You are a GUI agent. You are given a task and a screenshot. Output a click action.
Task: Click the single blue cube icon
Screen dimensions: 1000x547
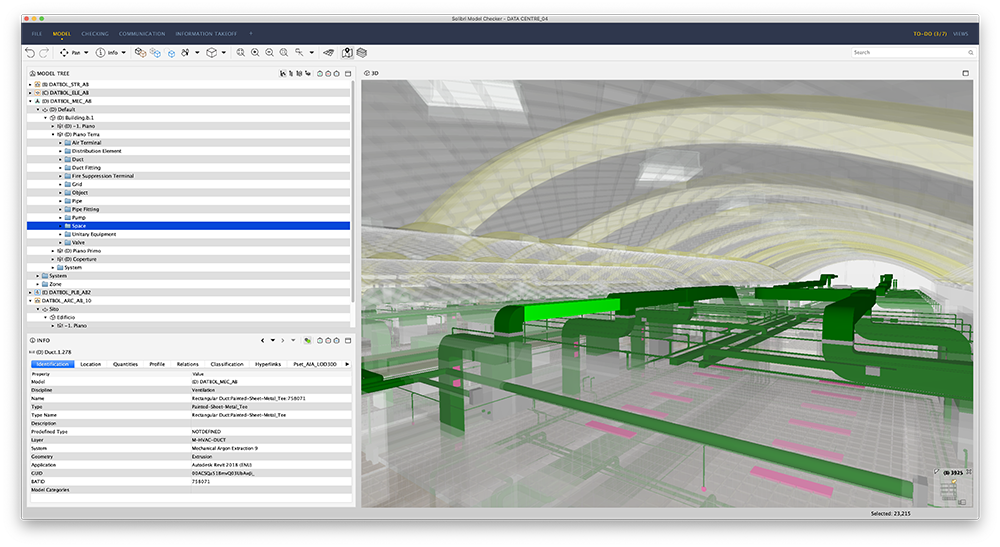[171, 54]
